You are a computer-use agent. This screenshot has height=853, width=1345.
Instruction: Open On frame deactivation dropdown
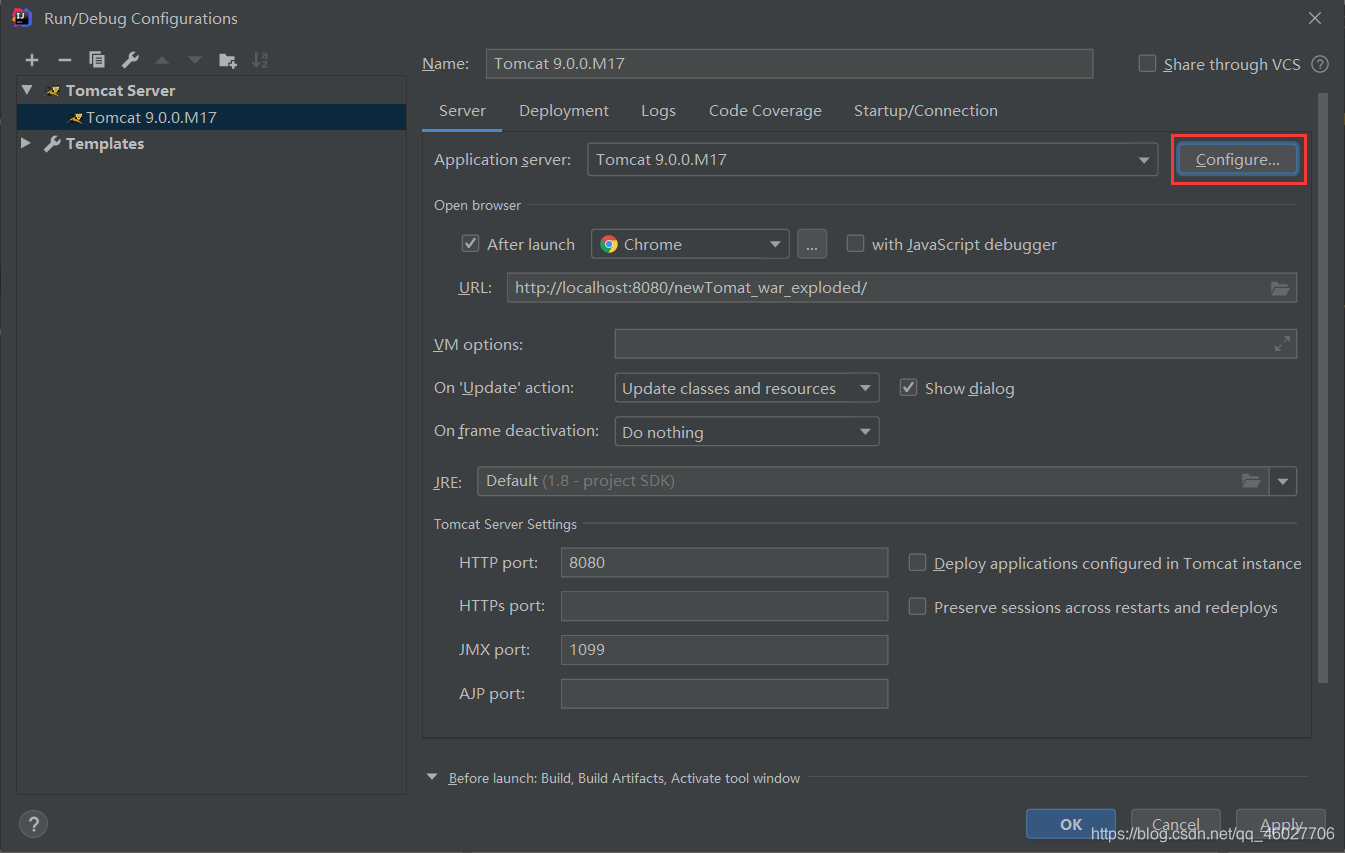coord(747,432)
